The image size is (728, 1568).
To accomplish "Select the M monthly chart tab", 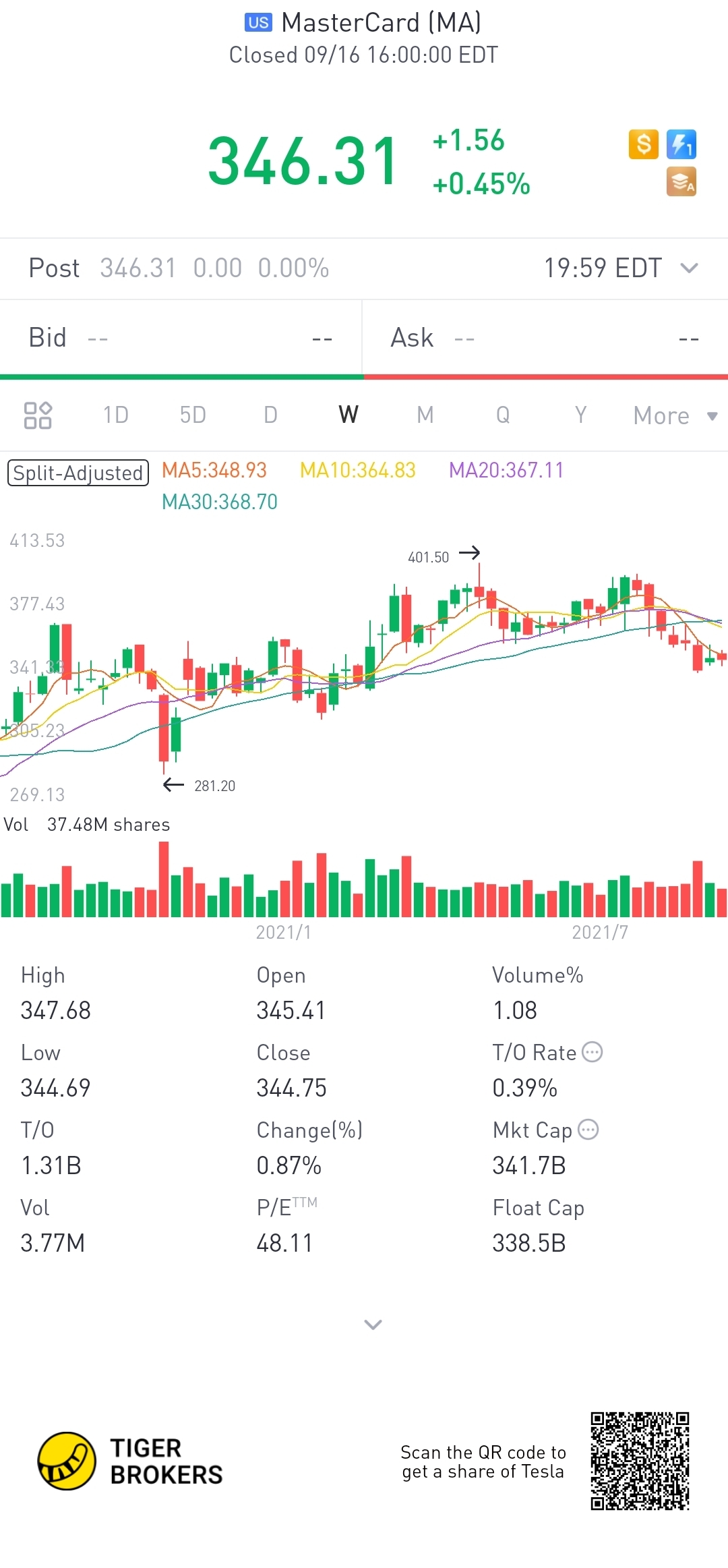I will pos(425,415).
